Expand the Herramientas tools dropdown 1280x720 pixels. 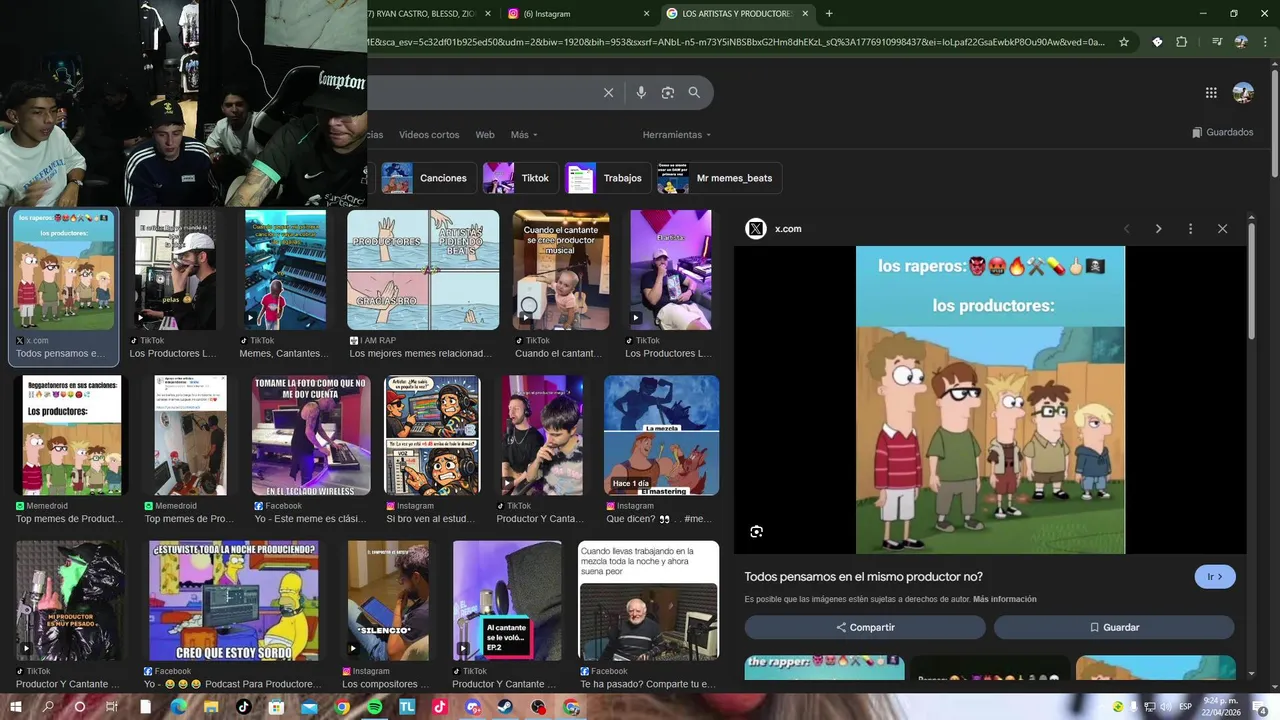[677, 135]
